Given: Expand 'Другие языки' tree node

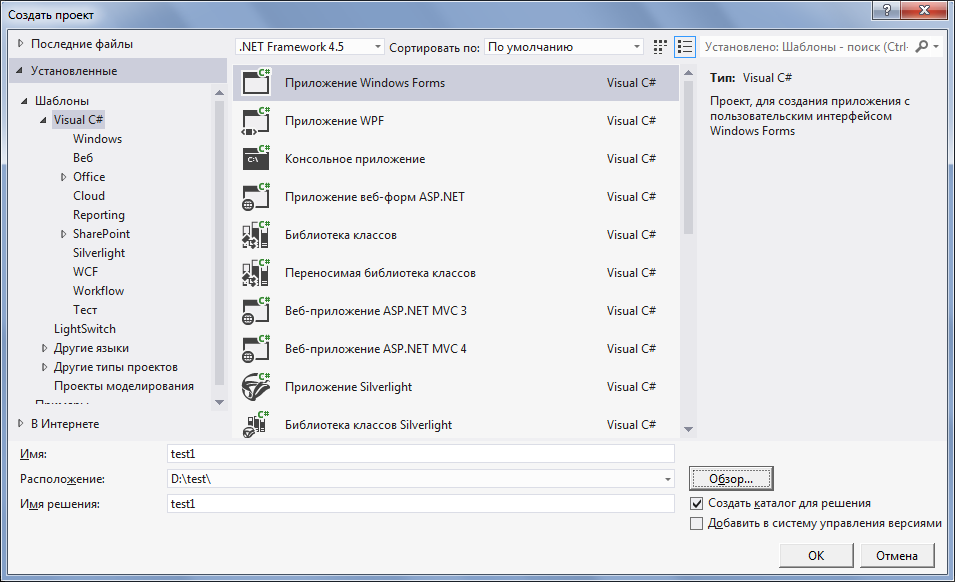Looking at the screenshot, I should [44, 348].
